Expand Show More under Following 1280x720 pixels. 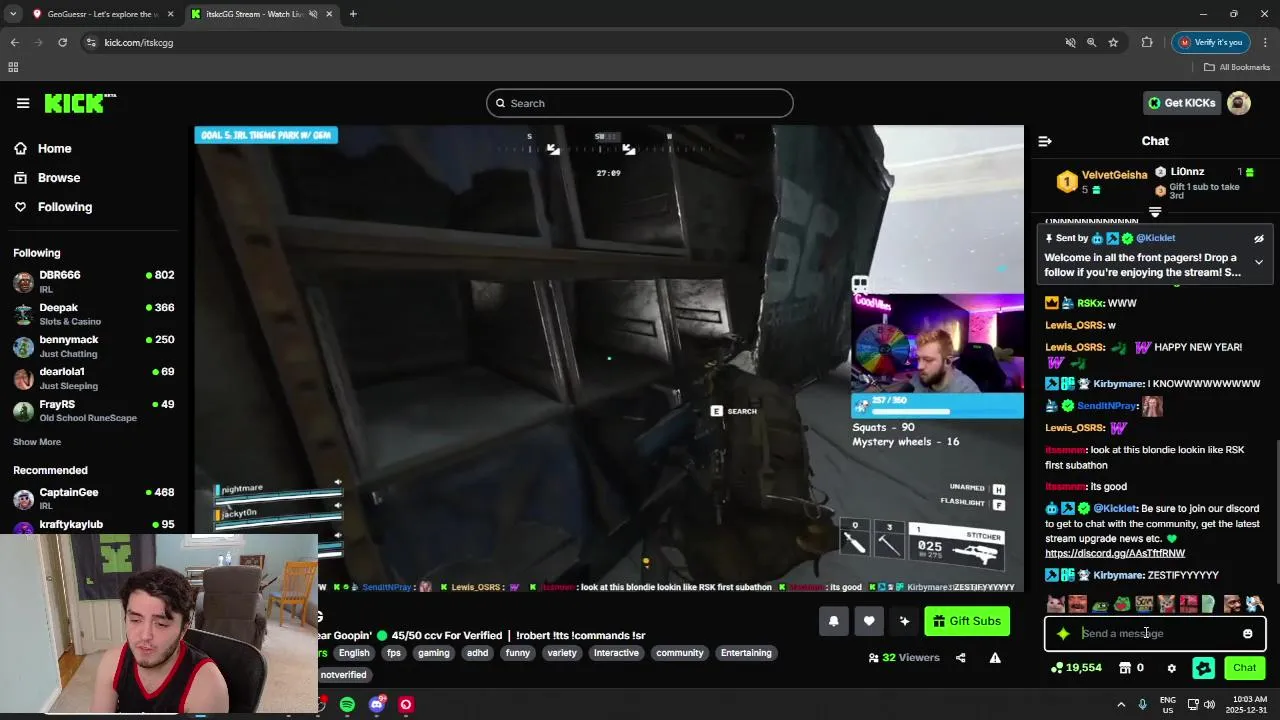(x=37, y=442)
